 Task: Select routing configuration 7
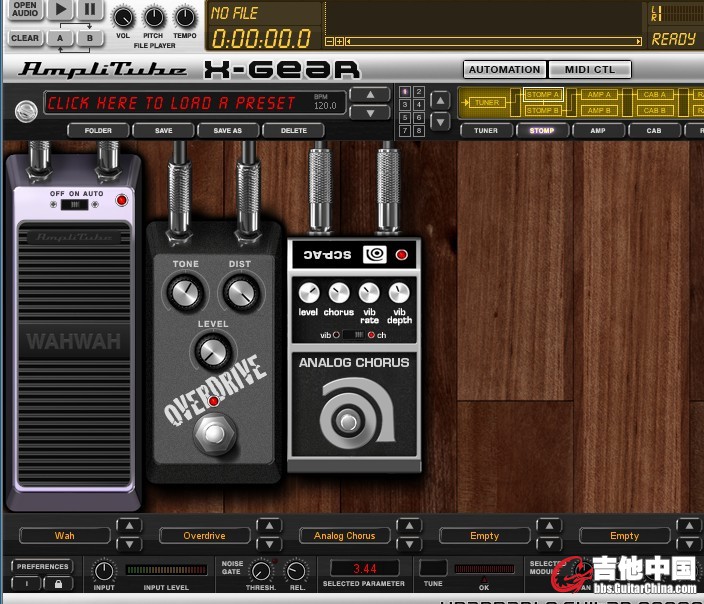click(x=405, y=131)
